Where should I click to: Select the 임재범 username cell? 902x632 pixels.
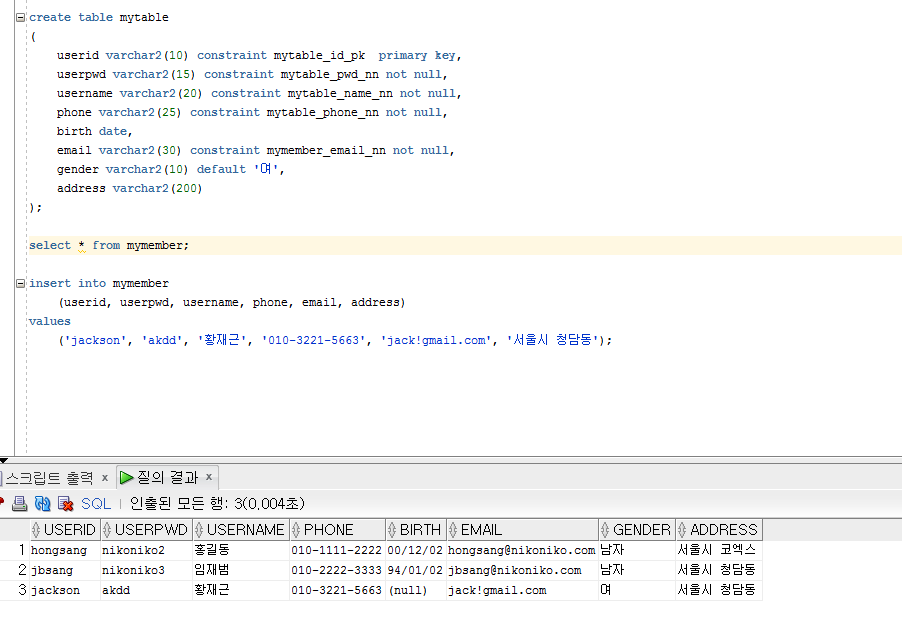(241, 570)
